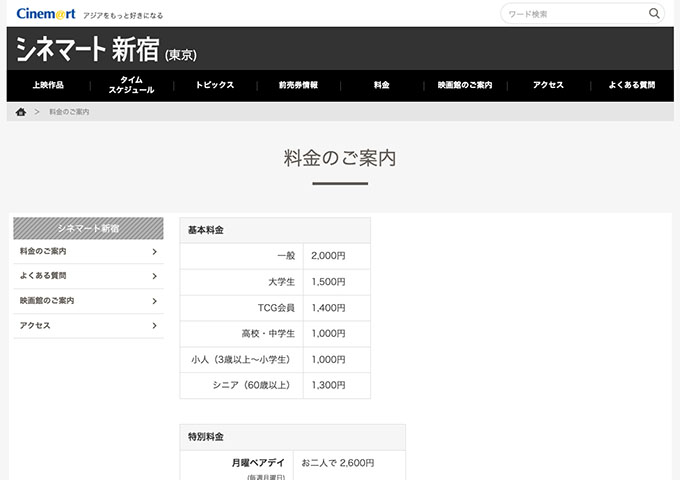Screen dimensions: 680x480
Task: Click the TCG会員 row label
Action: pos(276,308)
